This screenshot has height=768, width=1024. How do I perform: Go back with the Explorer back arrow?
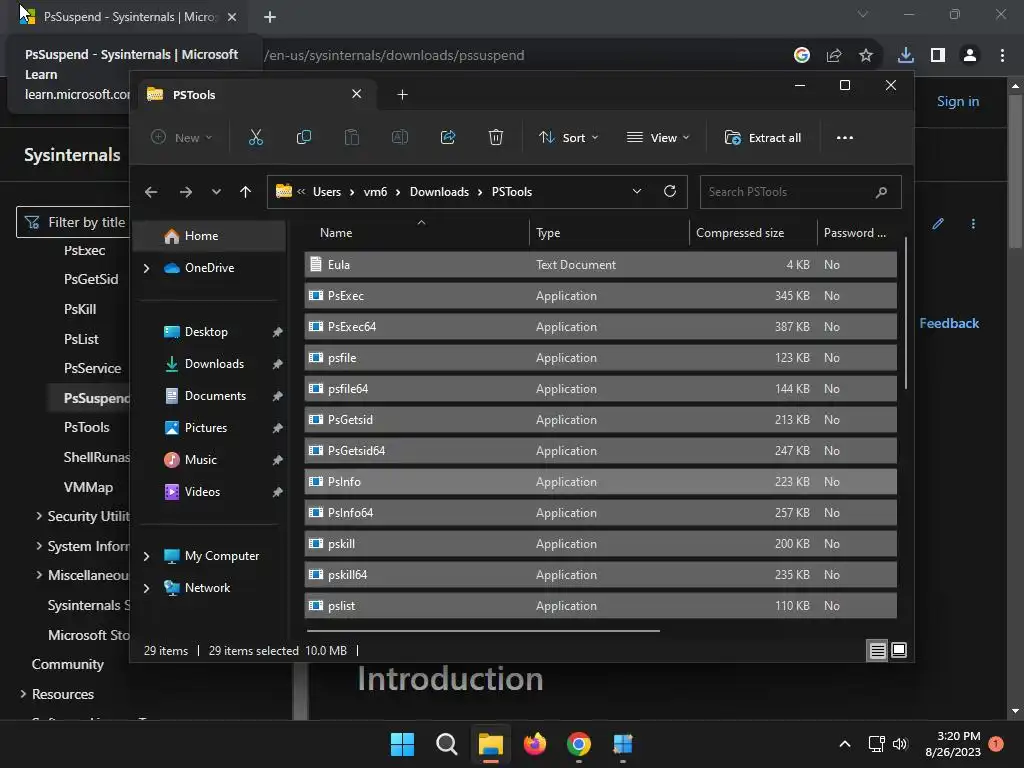point(151,192)
